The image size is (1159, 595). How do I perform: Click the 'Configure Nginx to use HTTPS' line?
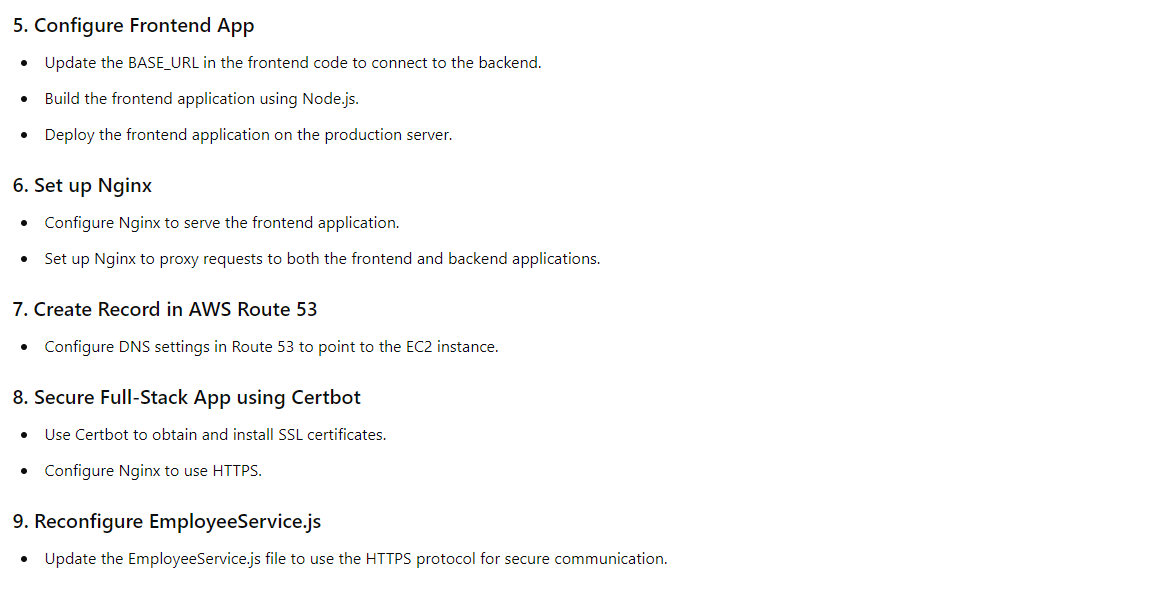[153, 471]
